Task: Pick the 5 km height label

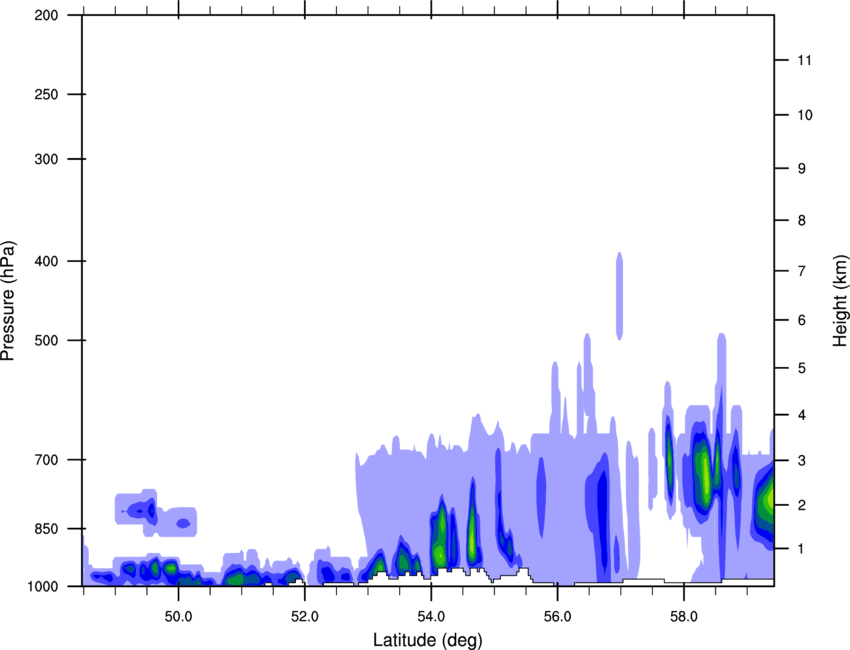Action: tap(801, 368)
